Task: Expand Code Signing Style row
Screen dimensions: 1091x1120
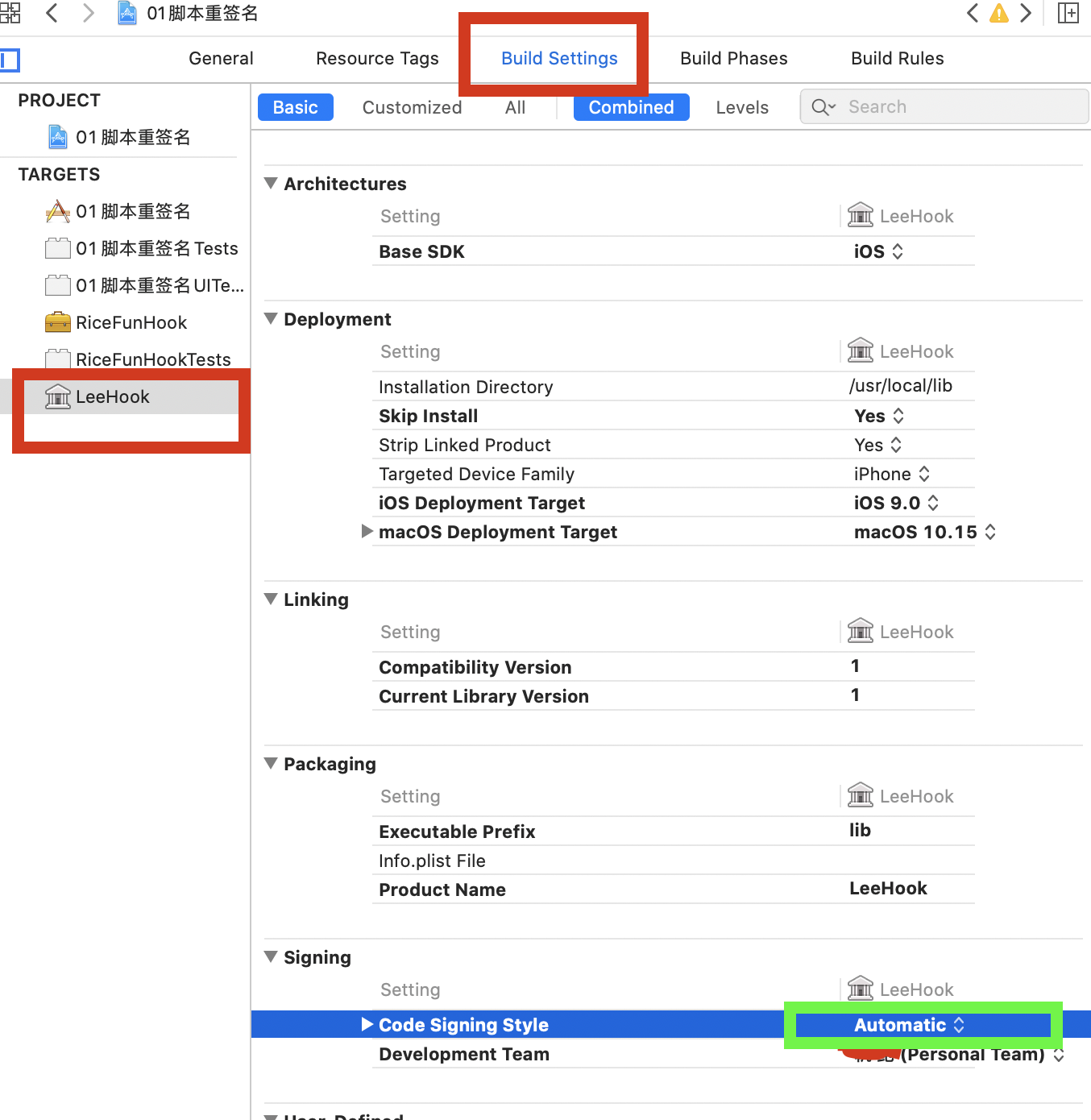Action: 367,1024
